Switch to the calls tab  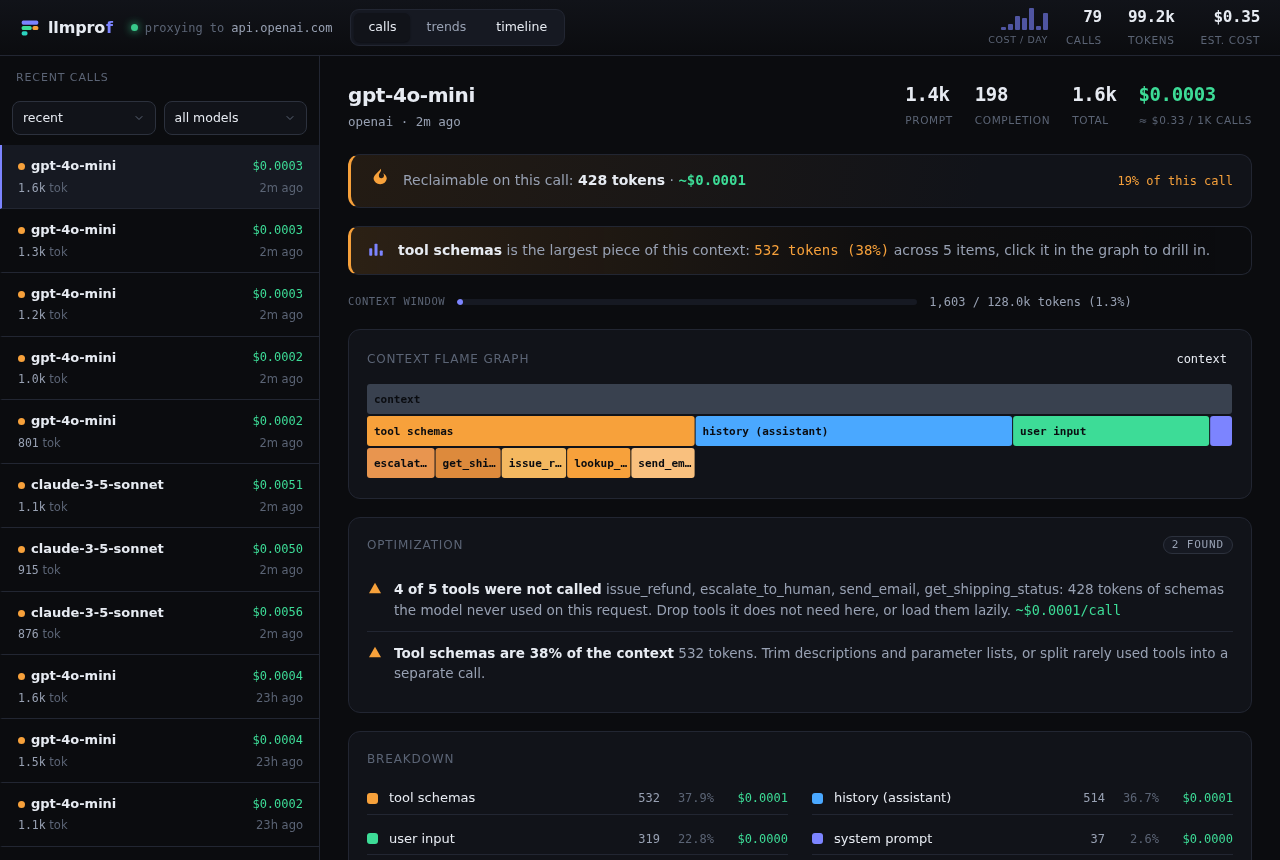pos(382,27)
